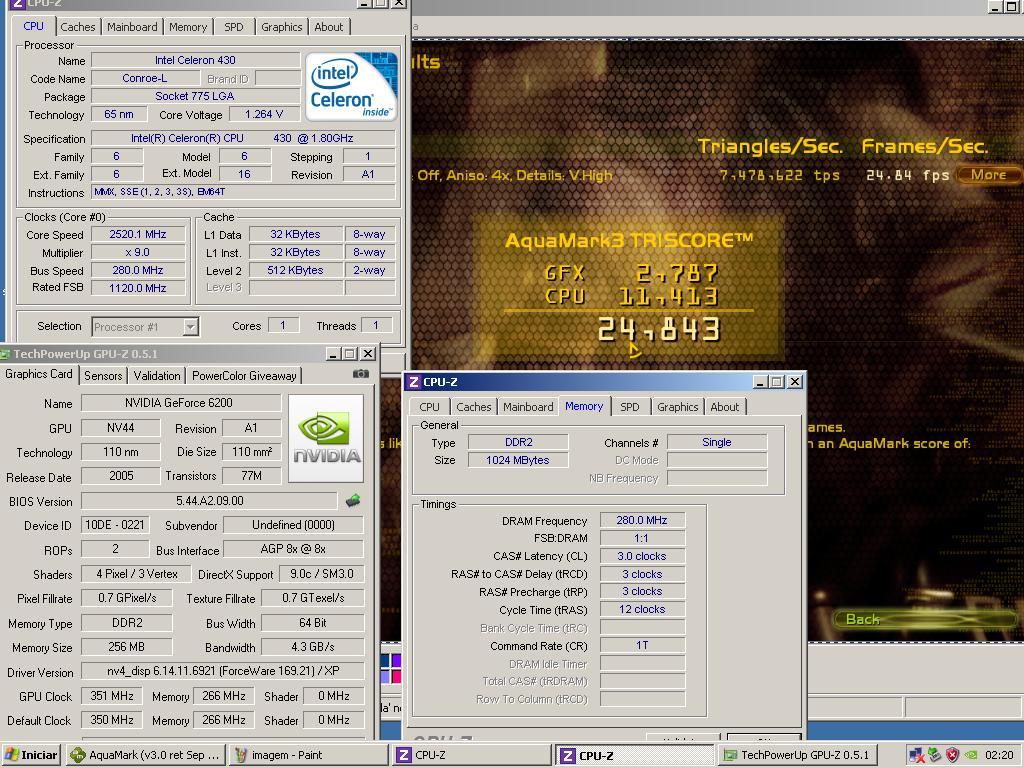Open Graphics tab in lower CPU-Z window

(x=677, y=407)
